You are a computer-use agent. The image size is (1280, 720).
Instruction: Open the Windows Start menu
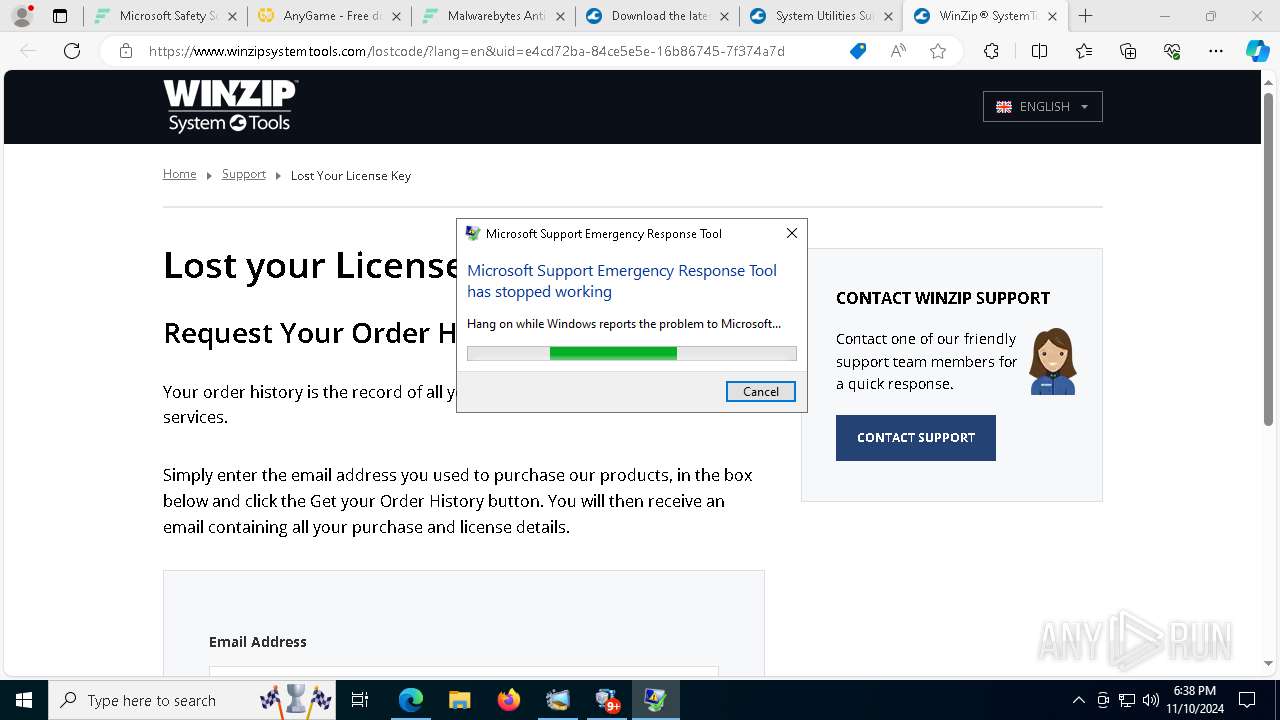pos(24,700)
